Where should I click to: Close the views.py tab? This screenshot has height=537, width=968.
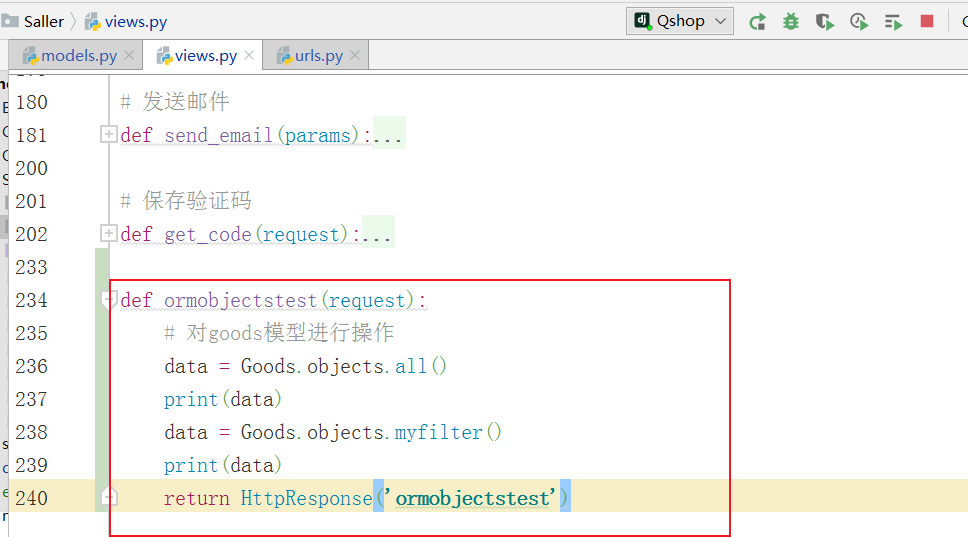pos(249,56)
